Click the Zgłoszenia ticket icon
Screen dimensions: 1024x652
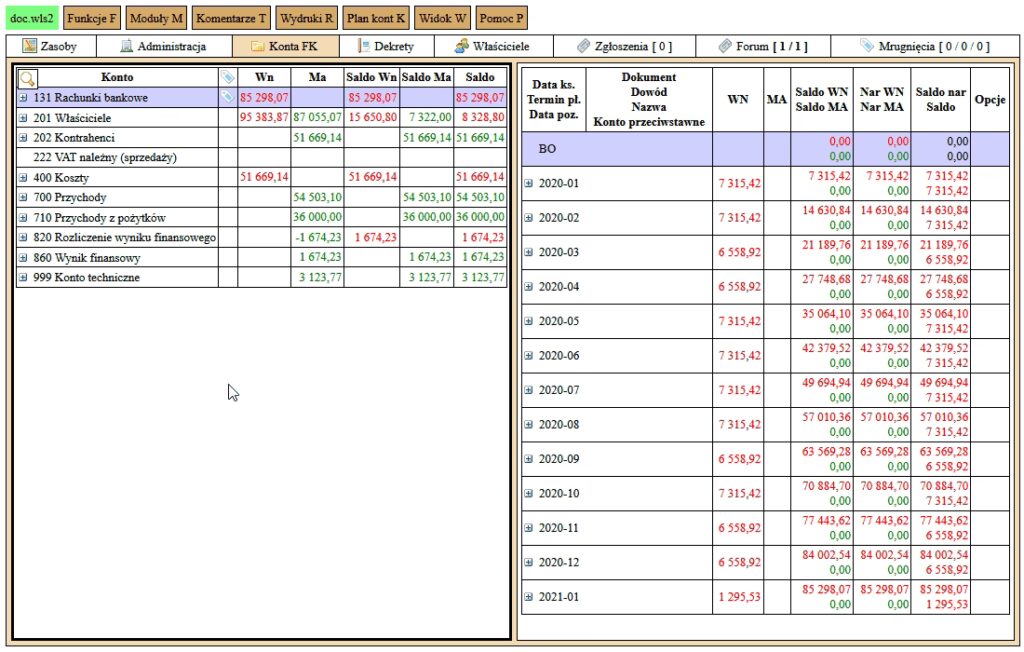pos(584,46)
